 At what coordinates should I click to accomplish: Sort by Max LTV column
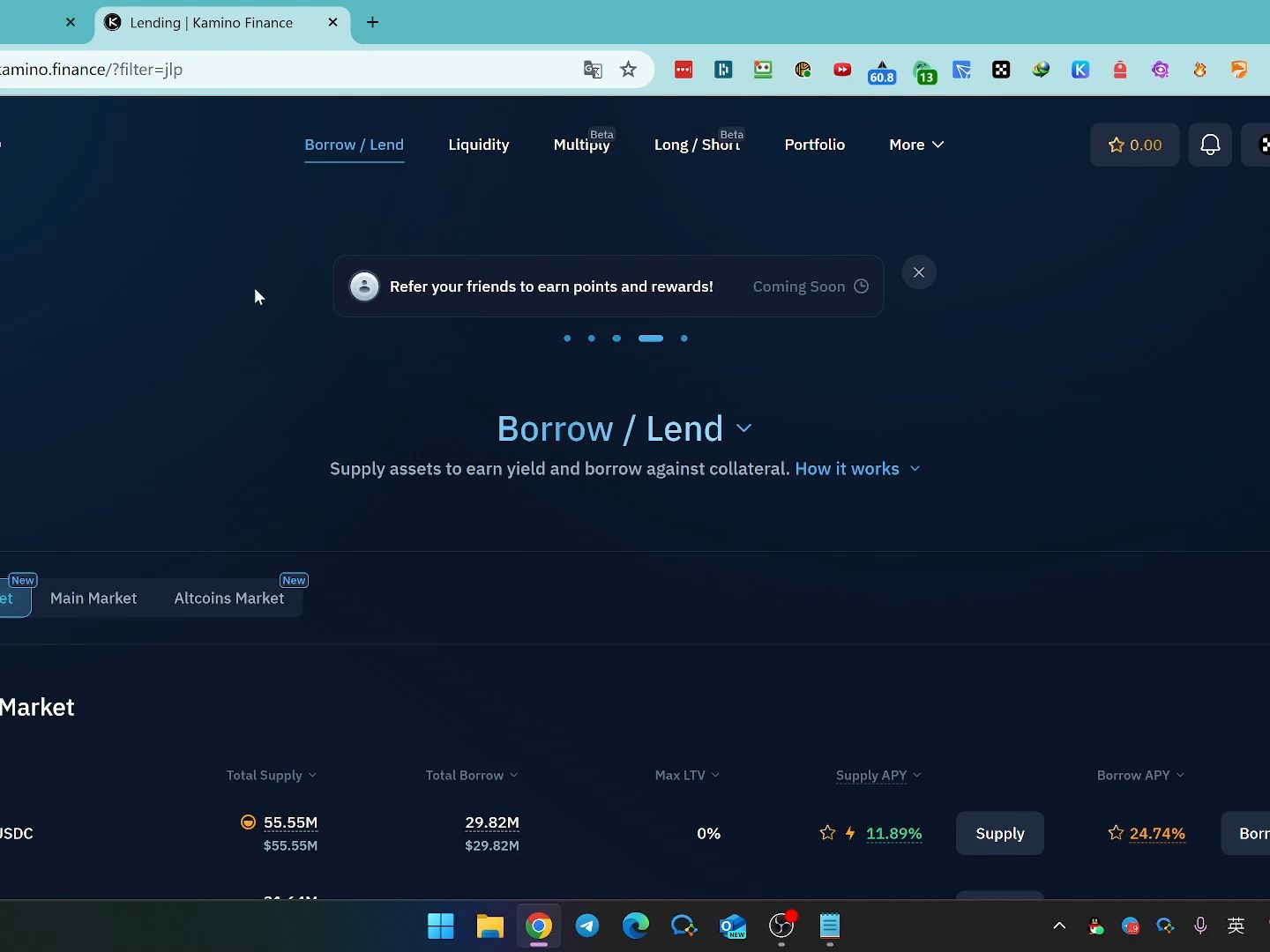[x=687, y=775]
